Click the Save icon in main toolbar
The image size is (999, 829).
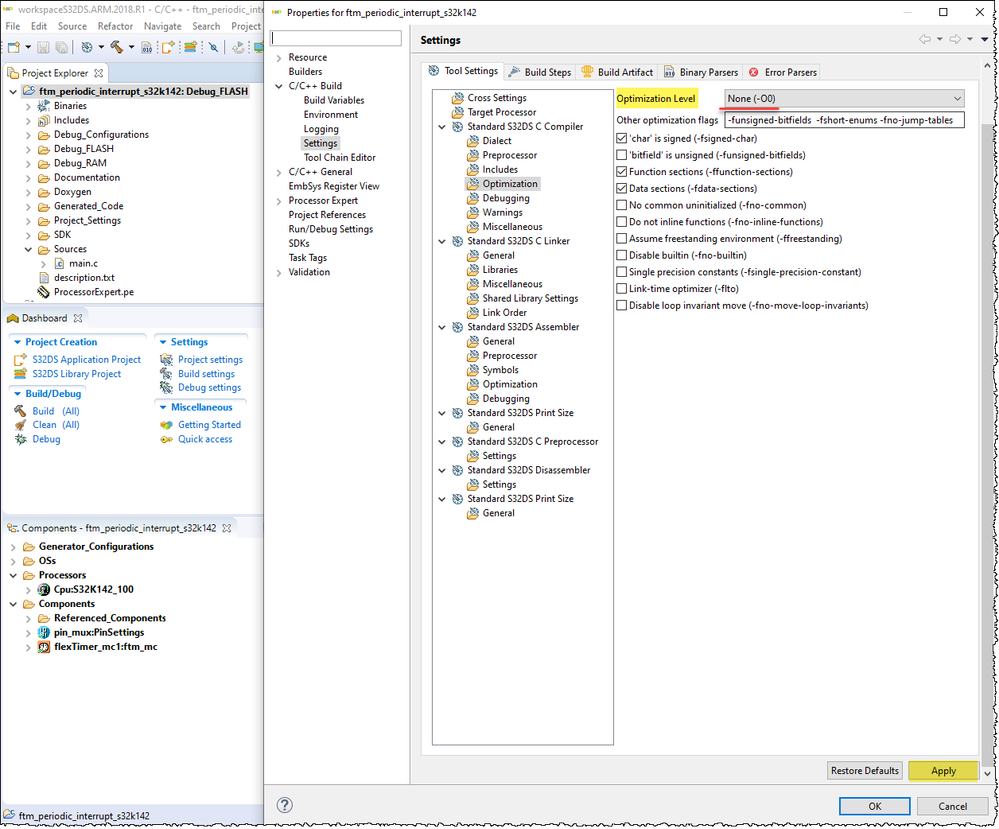click(43, 47)
